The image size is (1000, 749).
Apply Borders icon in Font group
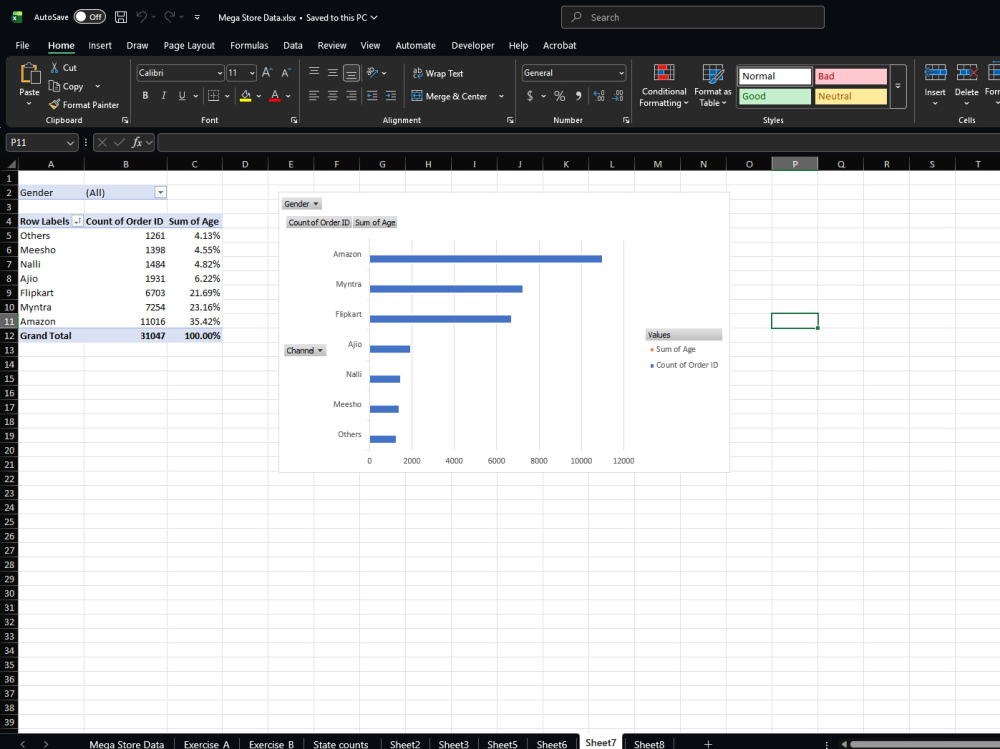pos(214,96)
